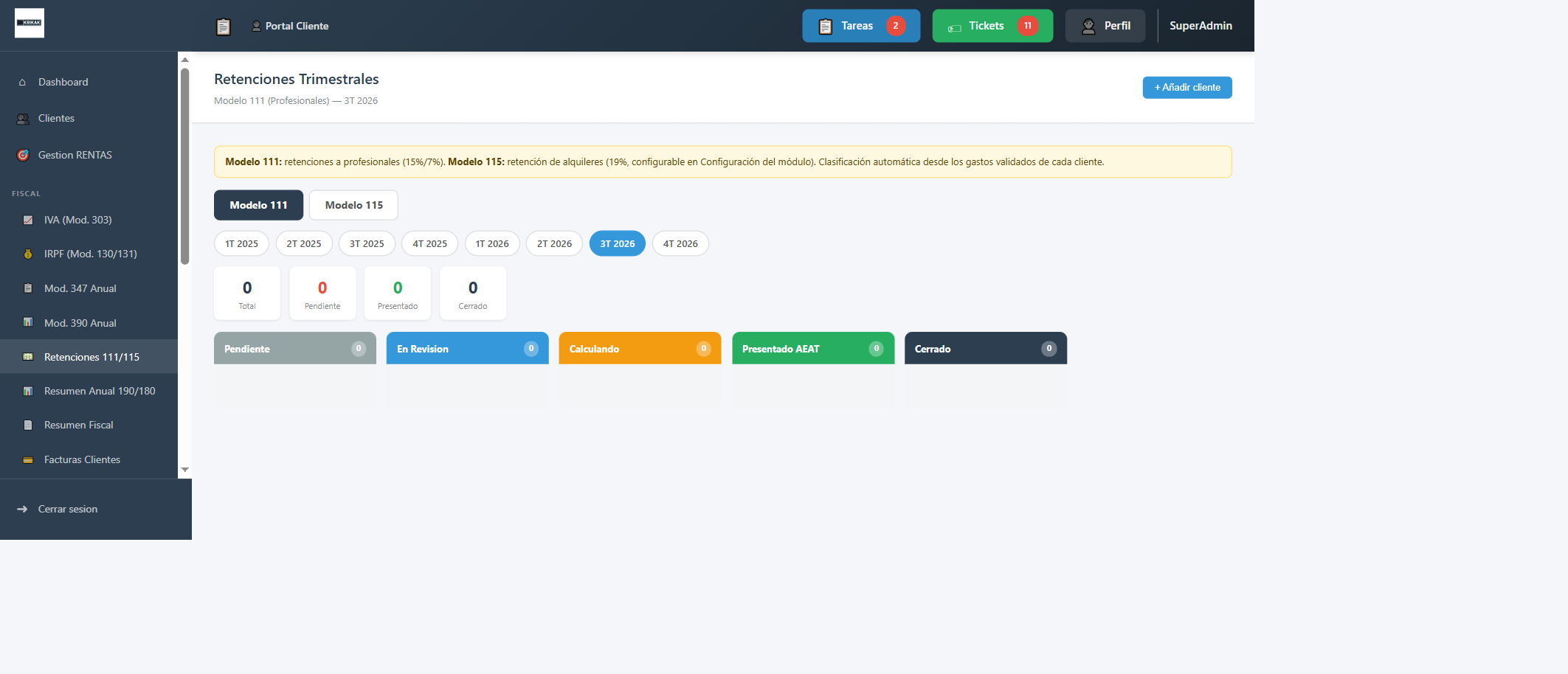Viewport: 1568px width, 674px height.
Task: Select Retenciones 111/115 sidebar item
Action: coord(89,357)
